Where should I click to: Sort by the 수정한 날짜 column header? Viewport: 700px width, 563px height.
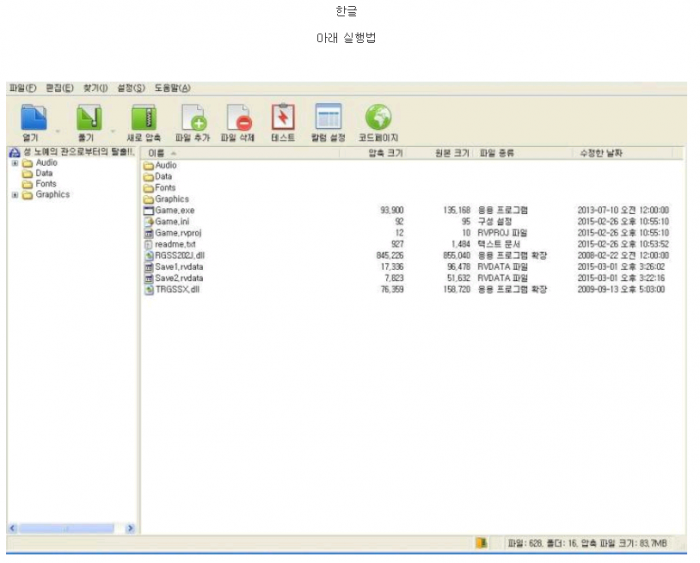click(600, 153)
